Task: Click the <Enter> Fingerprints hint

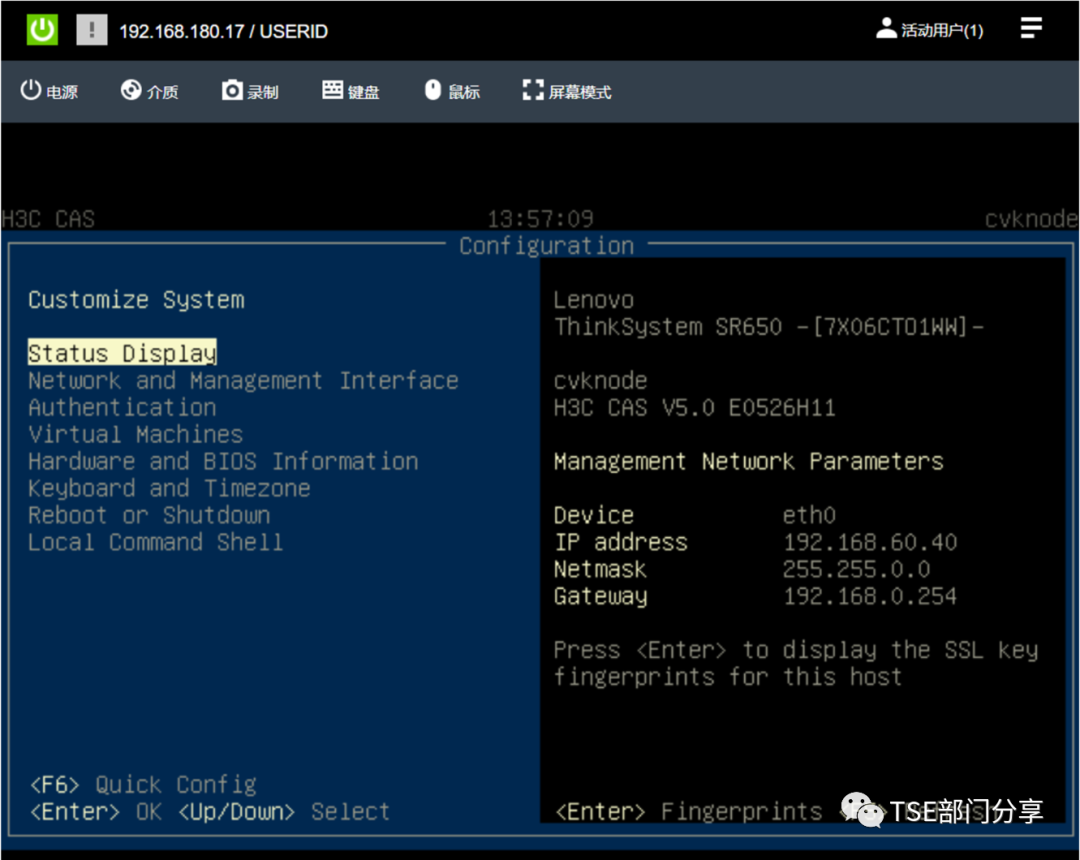Action: [x=689, y=811]
